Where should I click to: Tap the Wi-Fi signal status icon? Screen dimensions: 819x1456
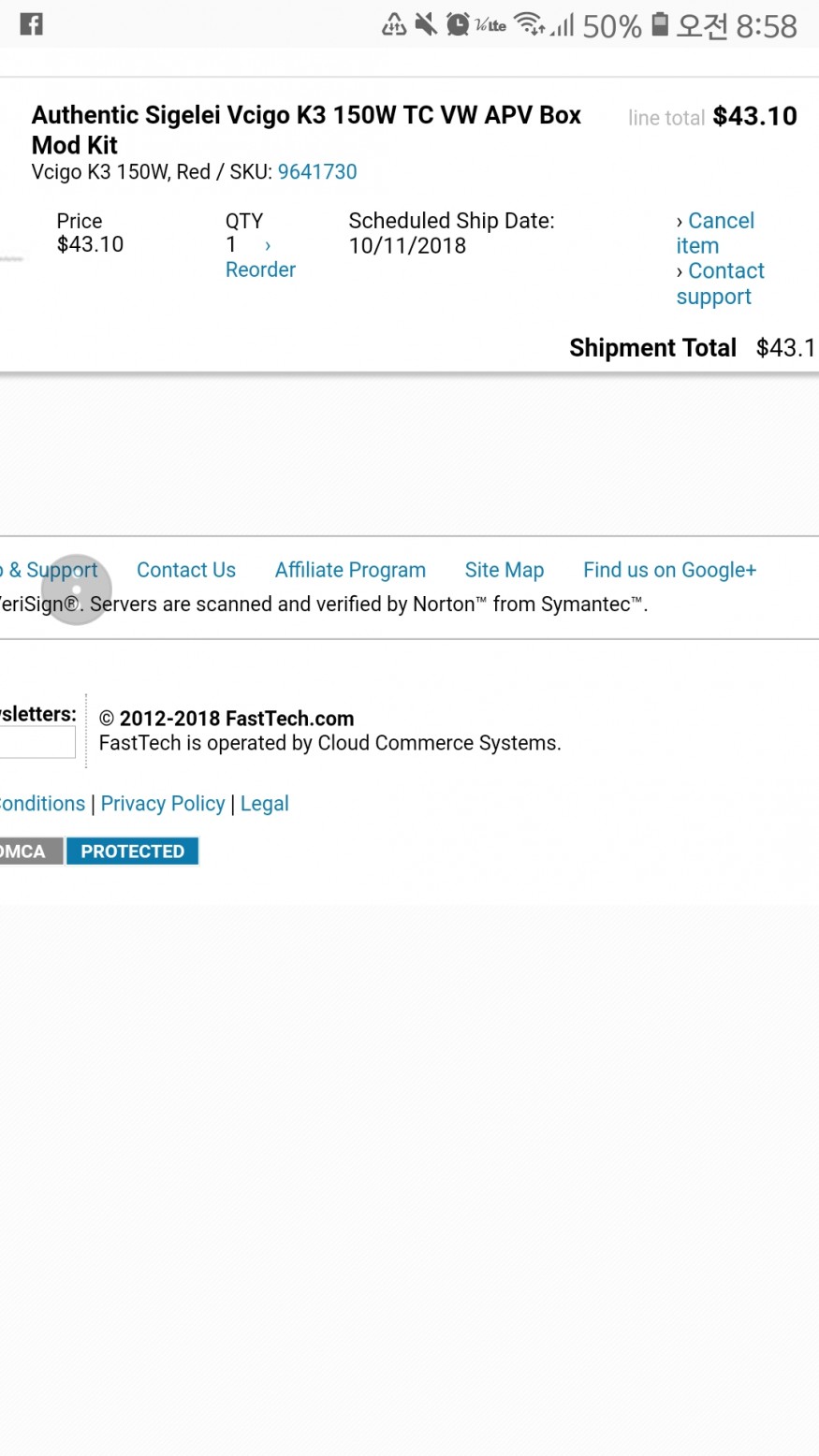pos(530,24)
